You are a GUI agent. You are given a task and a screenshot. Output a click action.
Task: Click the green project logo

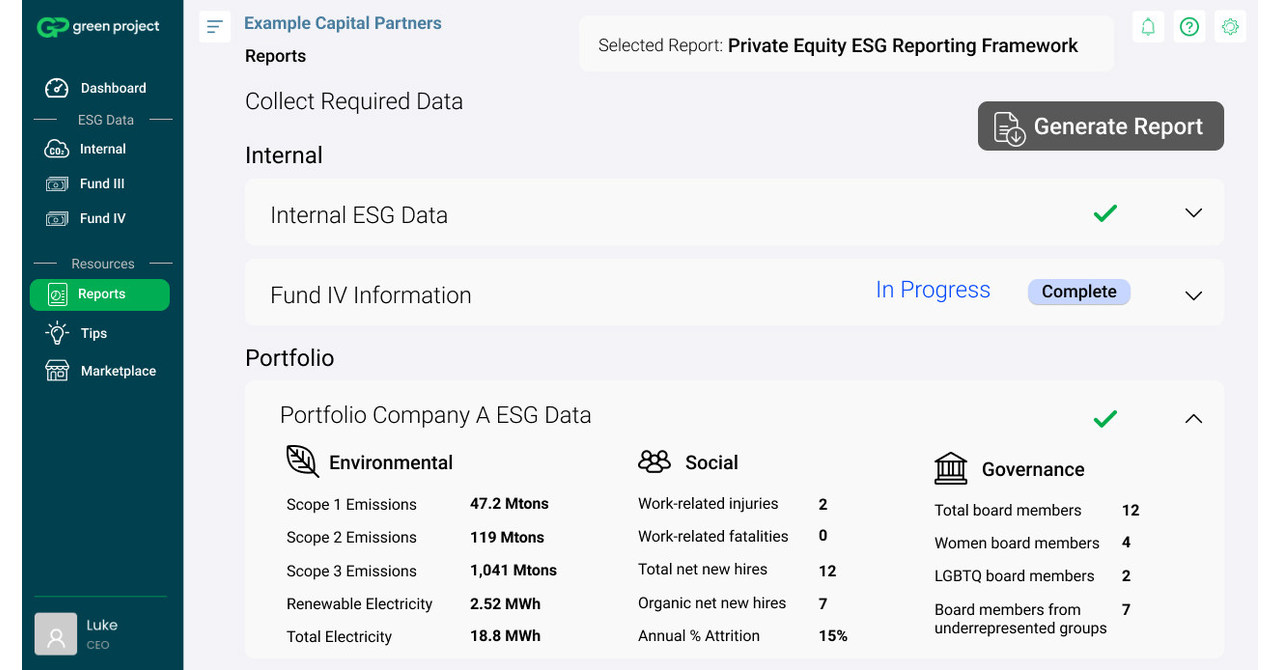98,27
